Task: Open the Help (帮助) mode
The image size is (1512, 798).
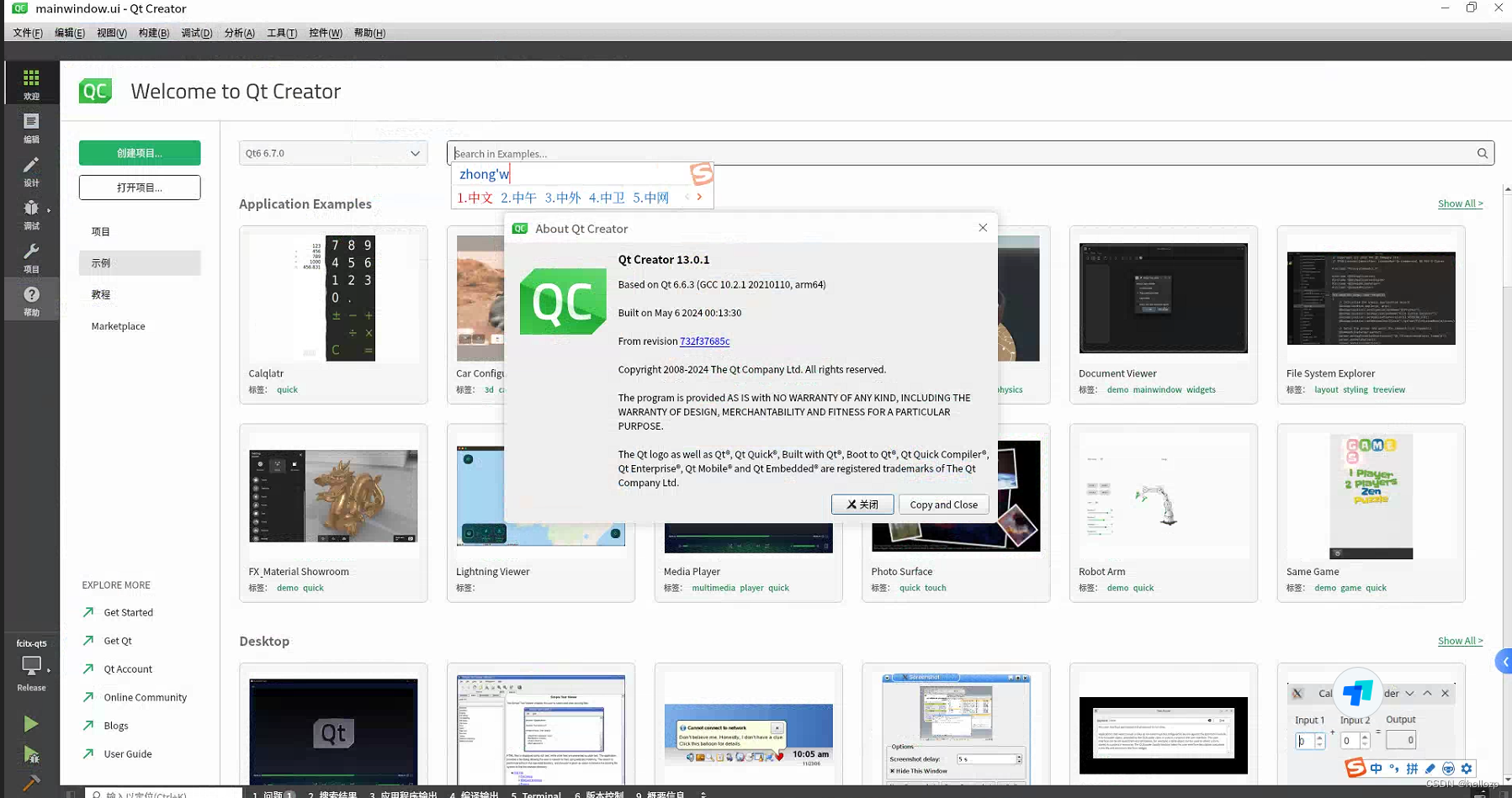Action: [31, 299]
